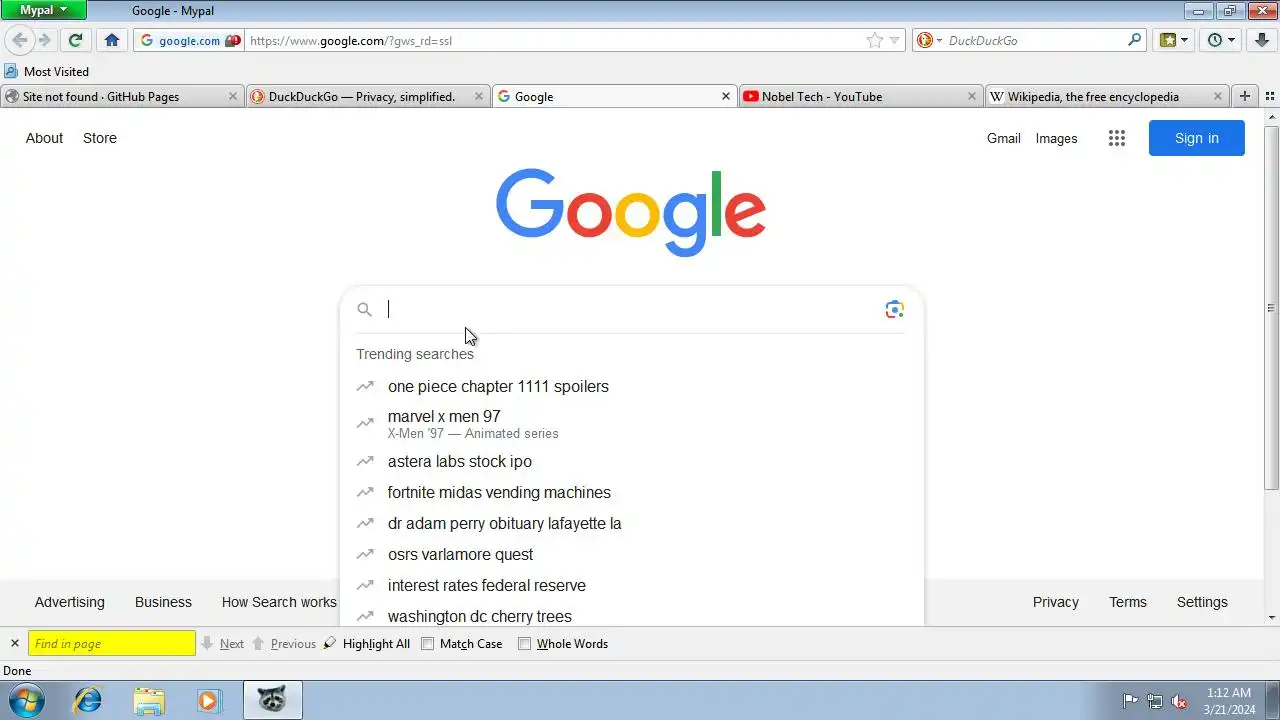Go forward with the forward arrow
Screen dimensions: 1280x720
click(x=44, y=40)
